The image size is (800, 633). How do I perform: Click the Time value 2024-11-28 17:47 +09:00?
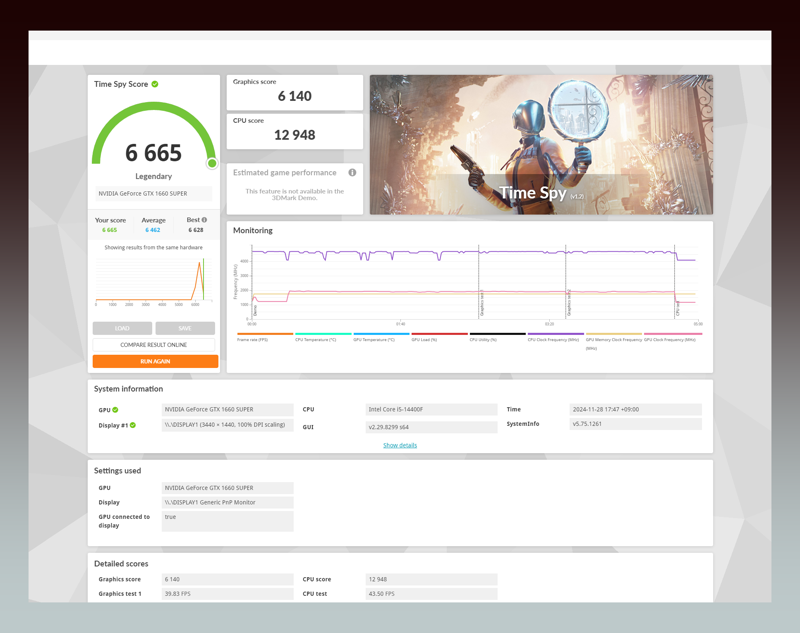pos(635,410)
